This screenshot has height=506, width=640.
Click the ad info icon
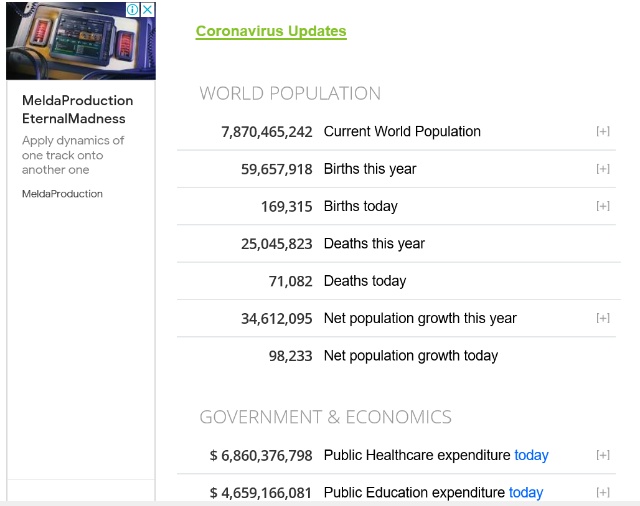click(133, 9)
